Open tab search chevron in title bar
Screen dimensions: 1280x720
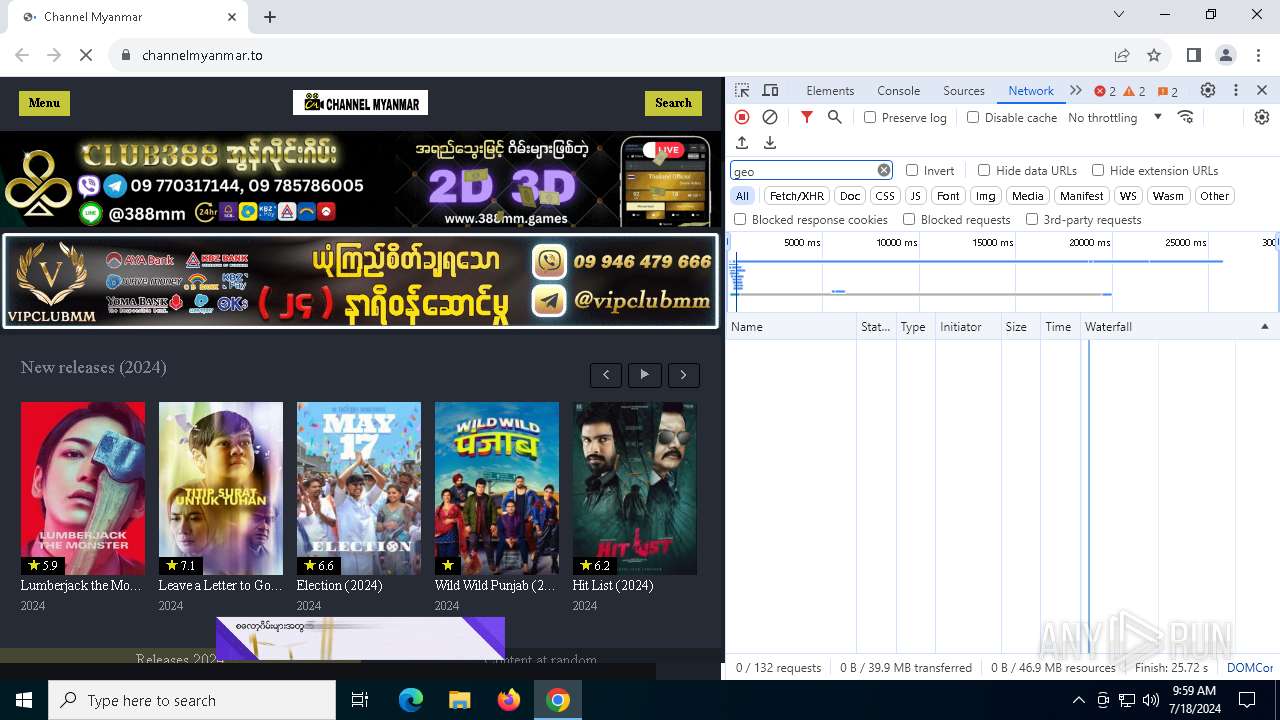(x=1119, y=14)
